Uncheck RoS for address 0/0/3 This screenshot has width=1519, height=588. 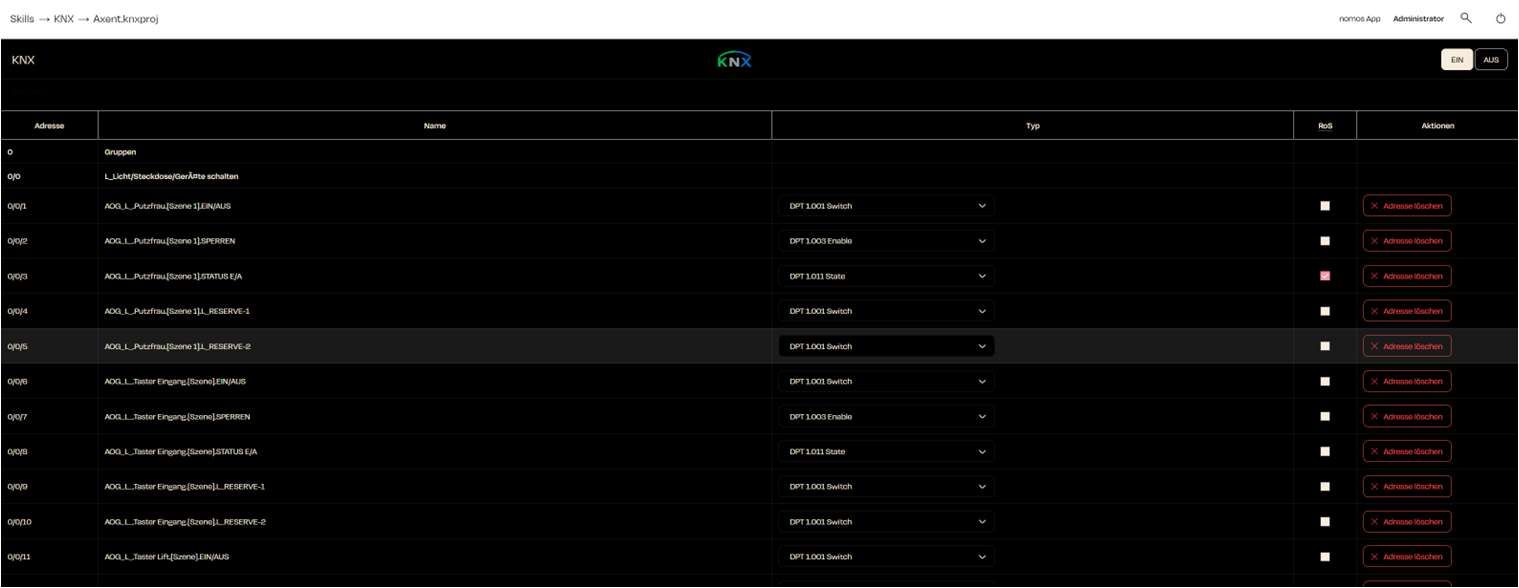click(x=1325, y=276)
